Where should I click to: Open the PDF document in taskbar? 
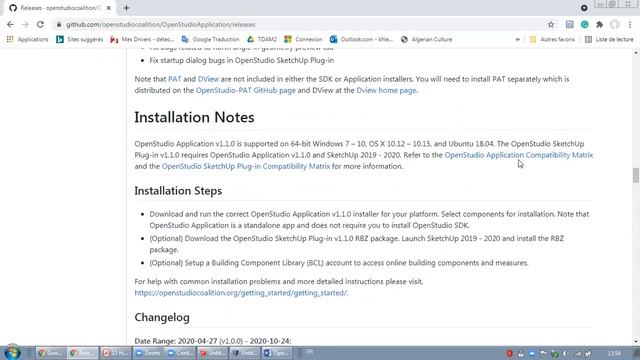116,353
